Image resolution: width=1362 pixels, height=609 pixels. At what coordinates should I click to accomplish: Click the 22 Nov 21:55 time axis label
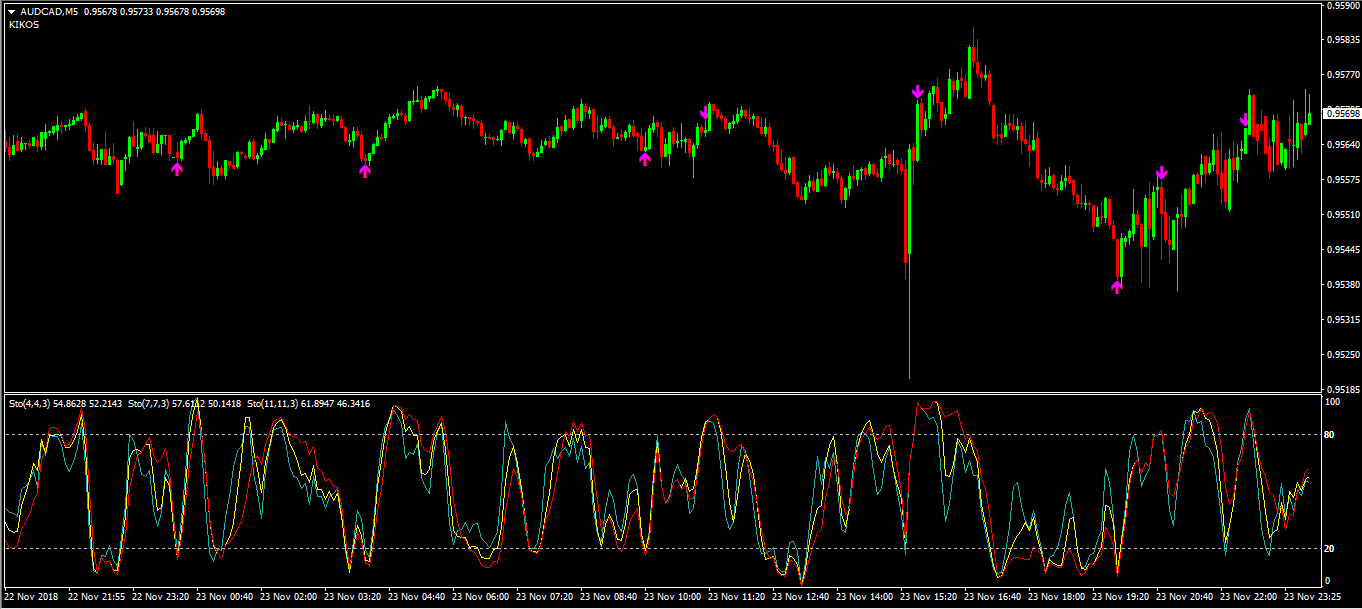(97, 596)
